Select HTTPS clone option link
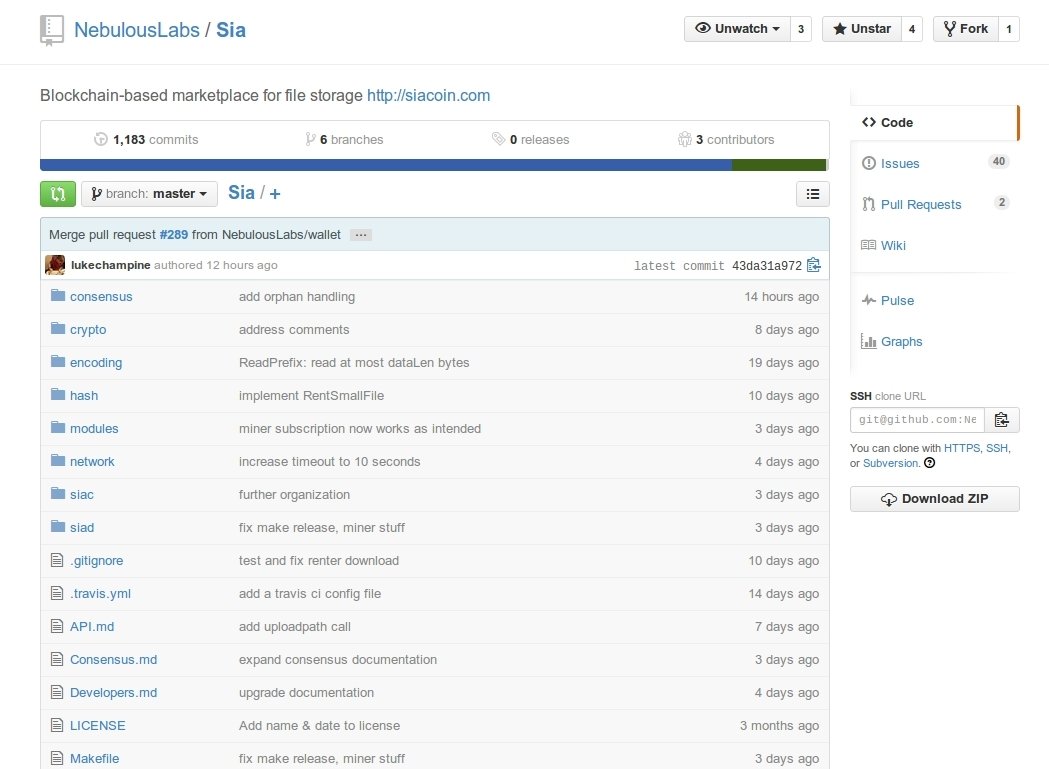Screen dimensions: 1049x769 pos(961,448)
